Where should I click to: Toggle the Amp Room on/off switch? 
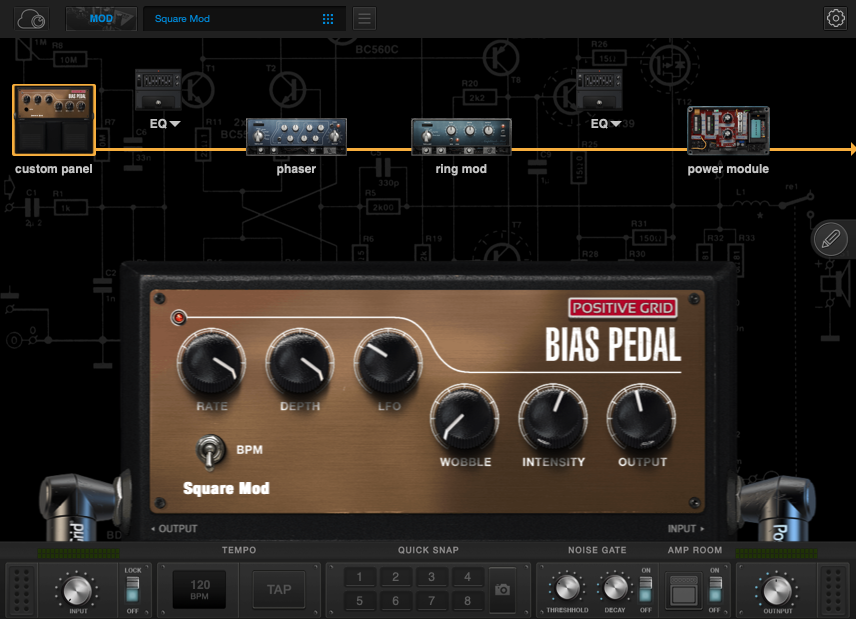[715, 590]
